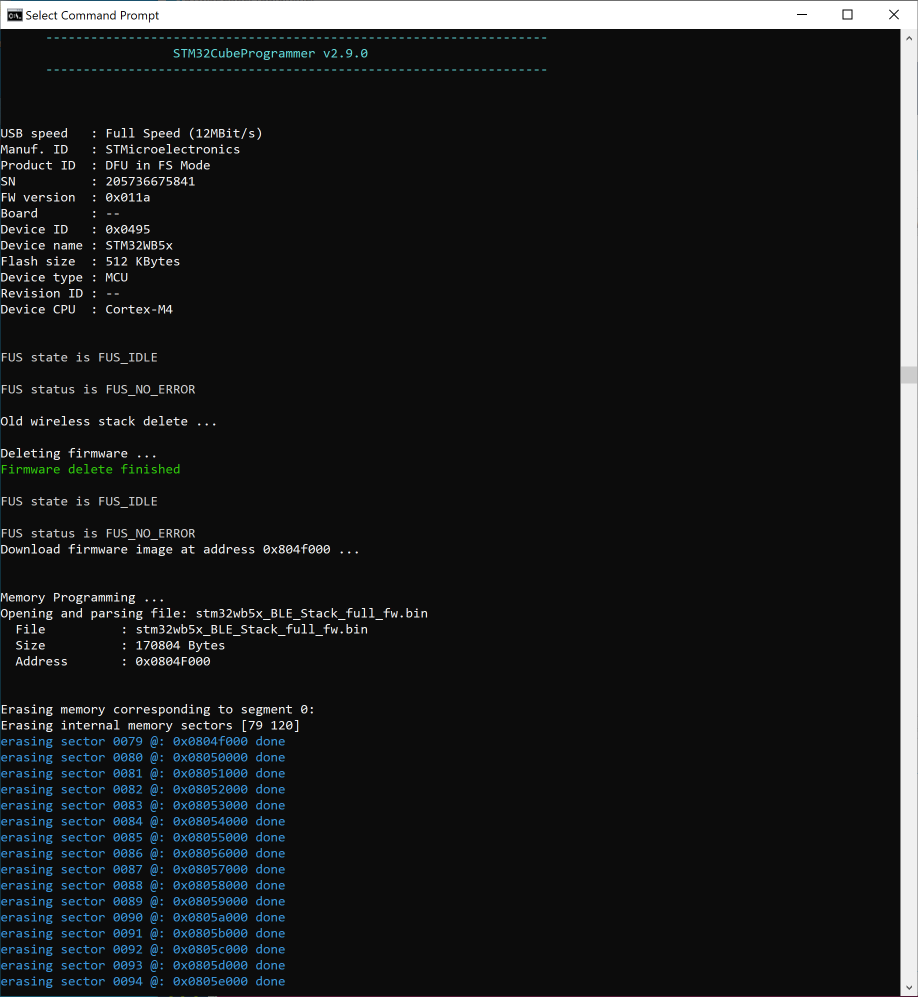
Task: Click the Size 170804 Bytes line
Action: coord(120,645)
